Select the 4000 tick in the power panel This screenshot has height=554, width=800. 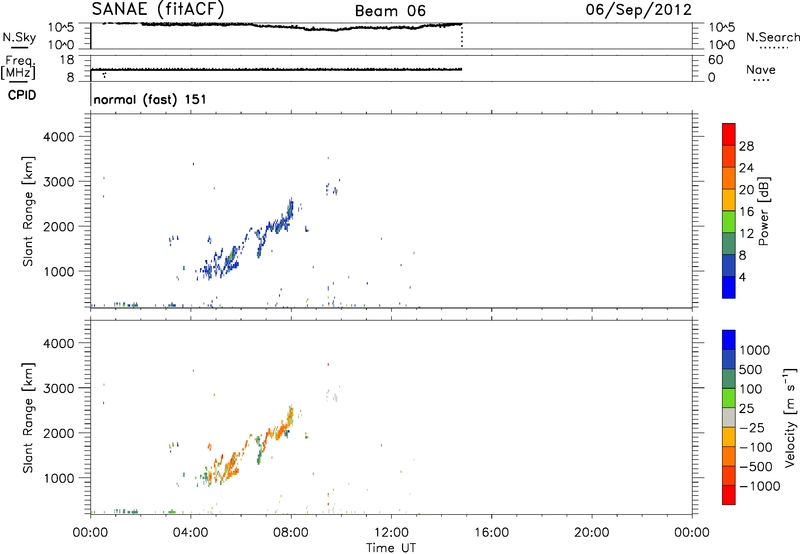tap(59, 137)
